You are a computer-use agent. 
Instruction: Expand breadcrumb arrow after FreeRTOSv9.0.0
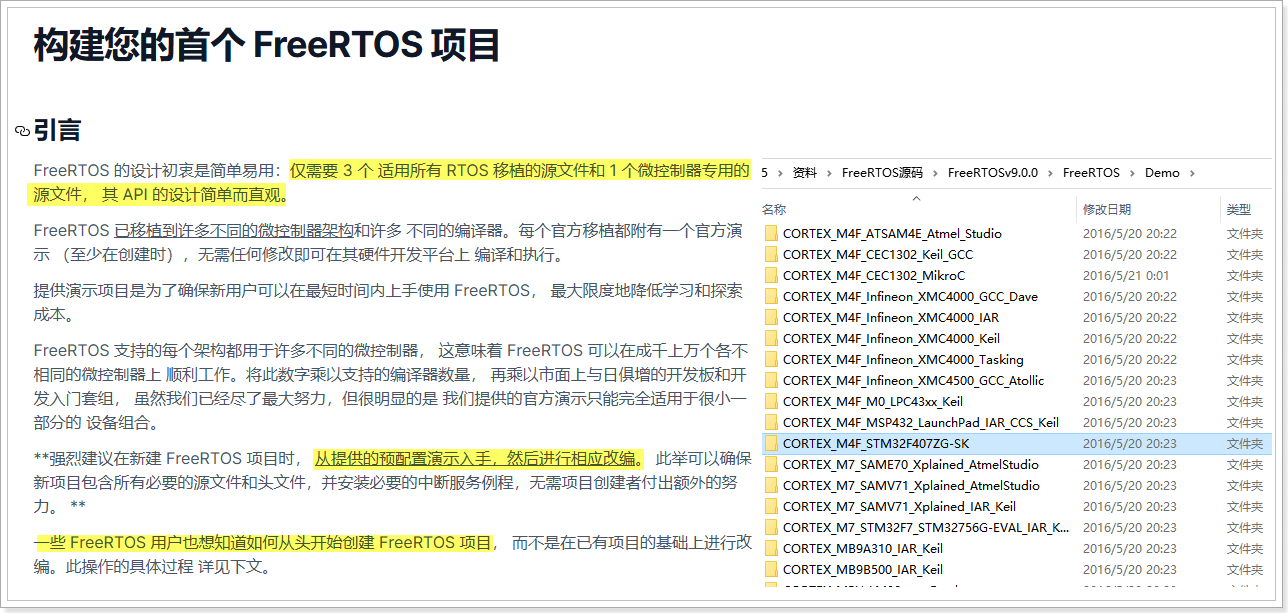(1050, 173)
